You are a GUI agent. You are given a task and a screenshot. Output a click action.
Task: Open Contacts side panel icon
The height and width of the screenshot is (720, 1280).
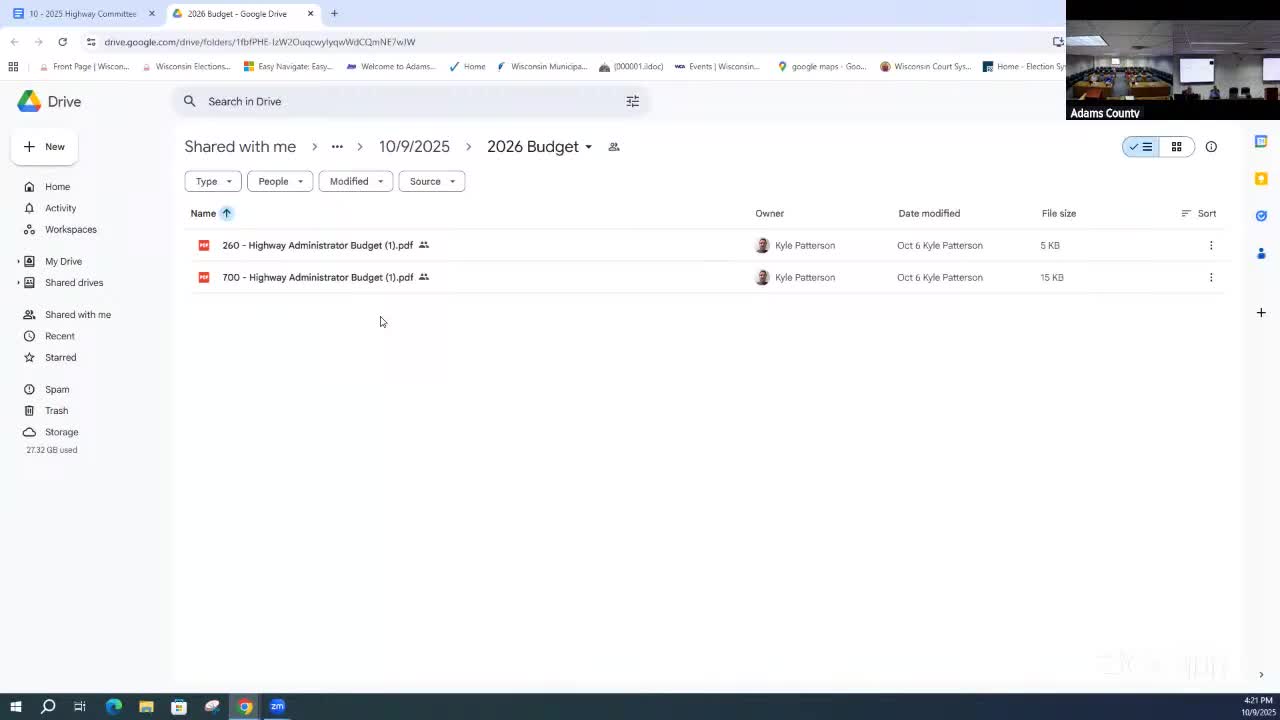[x=1261, y=253]
